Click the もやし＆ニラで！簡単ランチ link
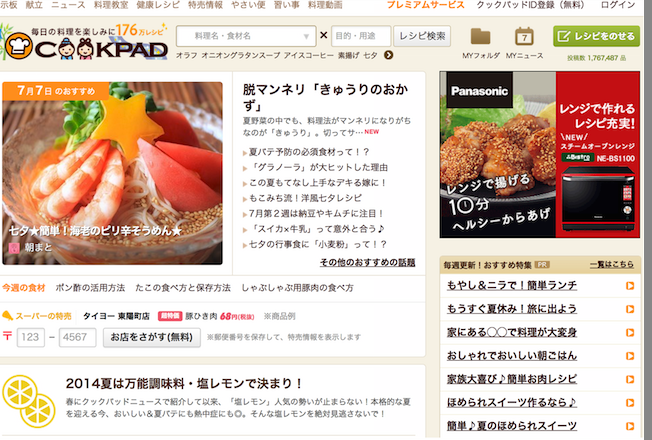The width and height of the screenshot is (652, 440). [512, 286]
